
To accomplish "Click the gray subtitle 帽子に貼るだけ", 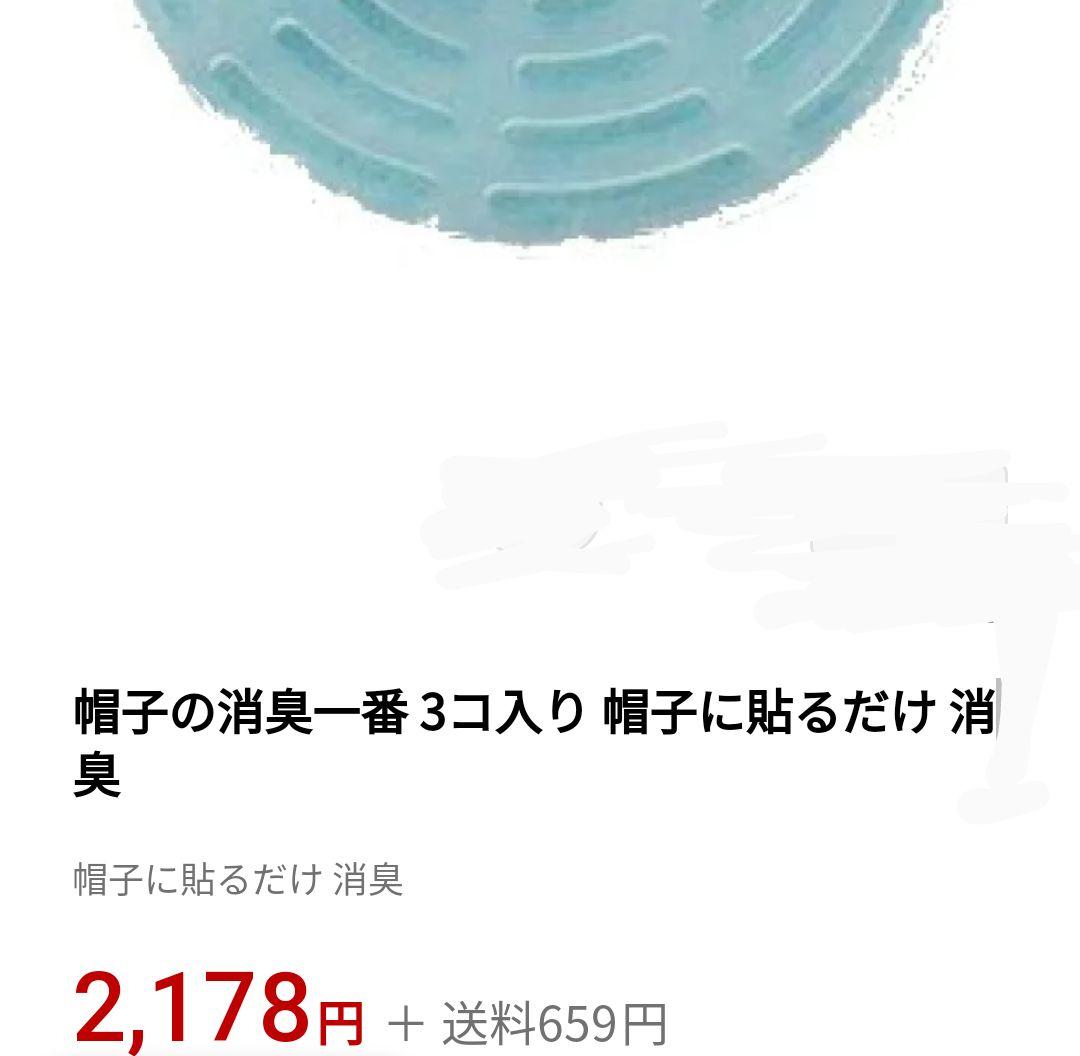I will click(x=198, y=879).
